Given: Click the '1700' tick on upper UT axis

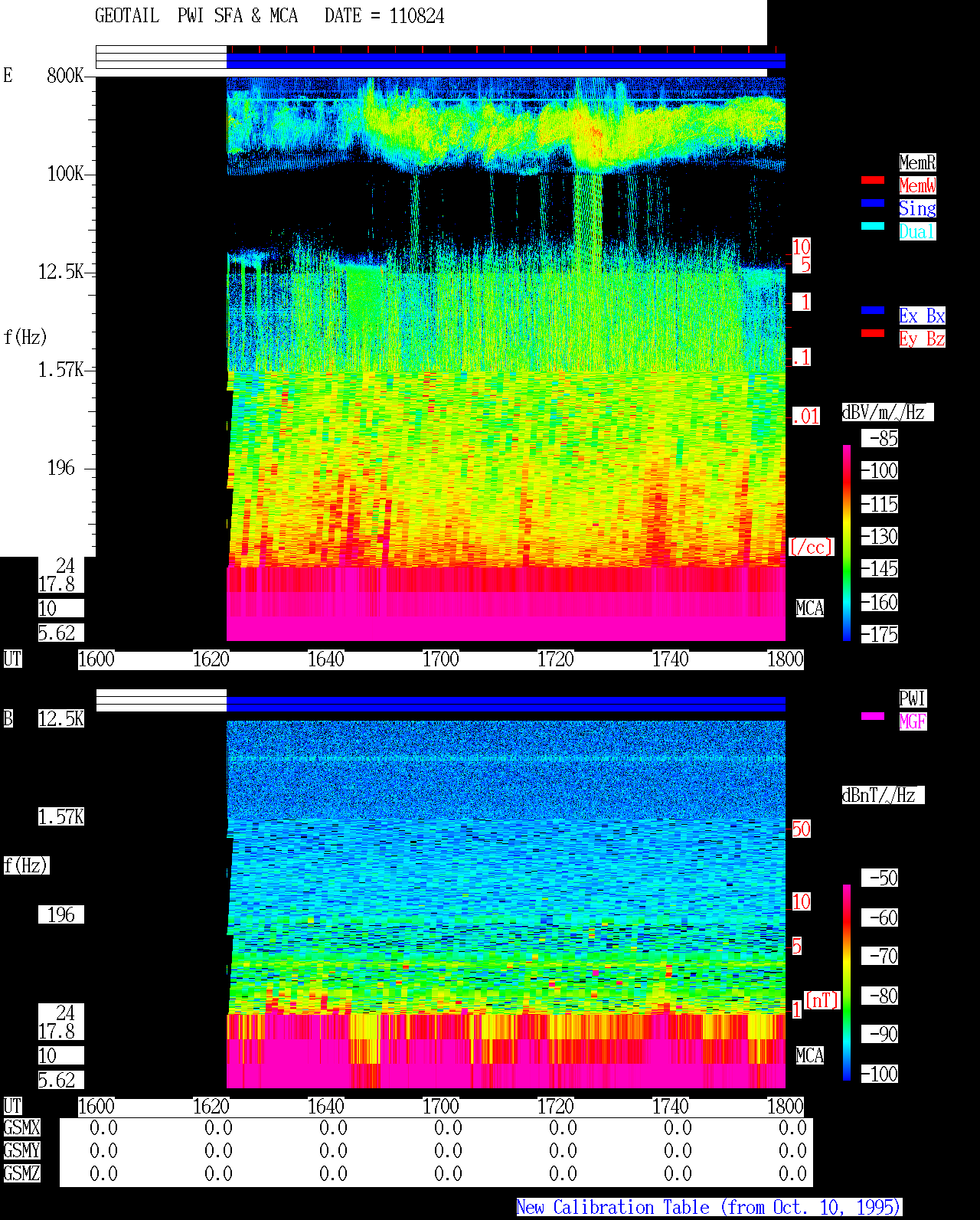Looking at the screenshot, I should [x=441, y=659].
